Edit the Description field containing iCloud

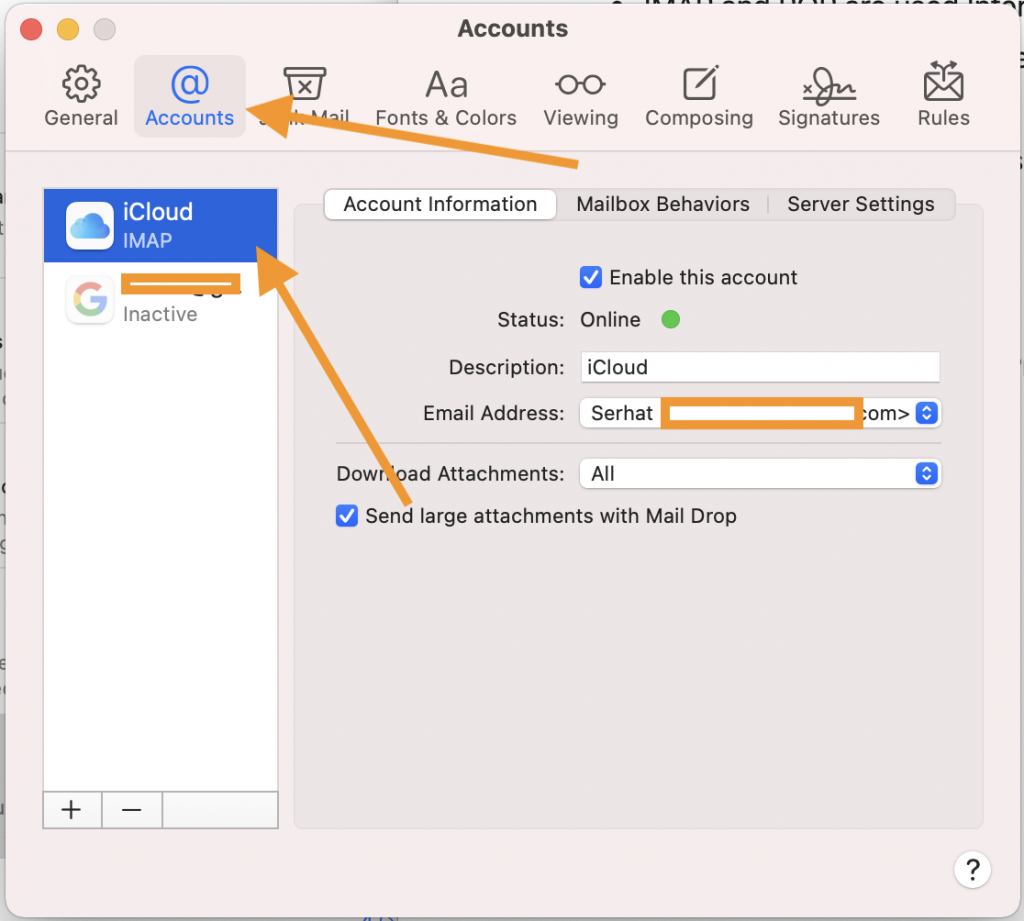tap(760, 367)
